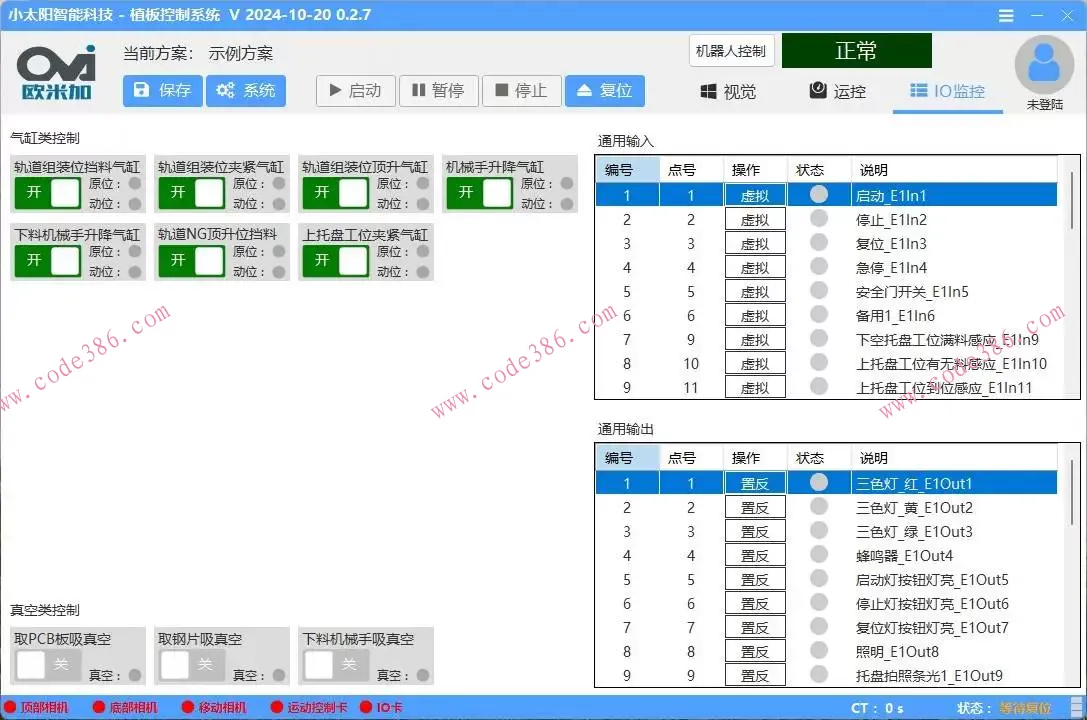Image resolution: width=1087 pixels, height=720 pixels.
Task: Click 移动相机 status indicator
Action: (x=214, y=708)
